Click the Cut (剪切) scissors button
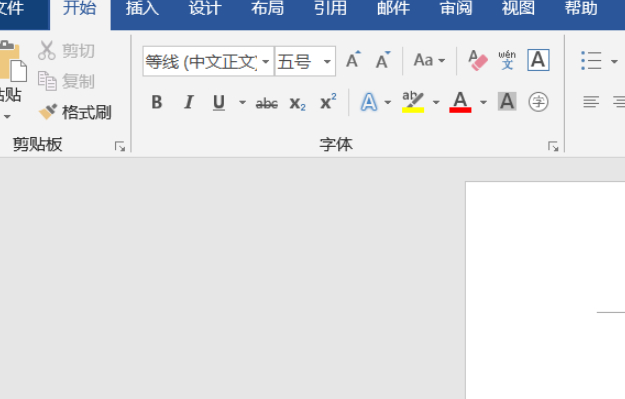 (x=66, y=51)
